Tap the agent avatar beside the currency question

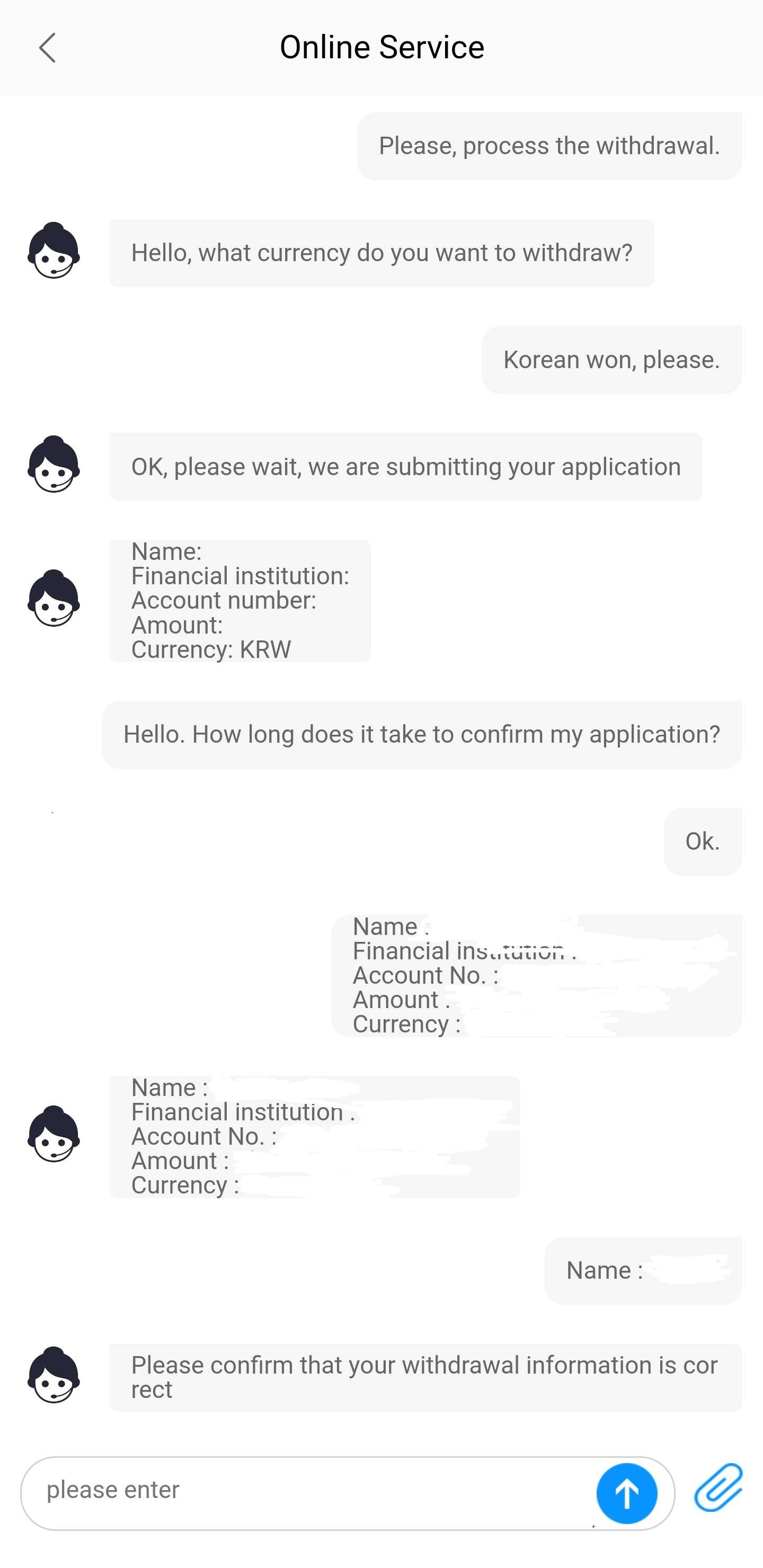pos(54,251)
